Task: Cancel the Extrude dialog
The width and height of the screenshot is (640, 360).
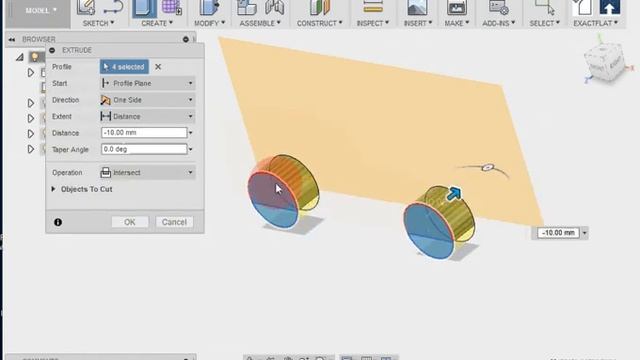Action: [174, 222]
